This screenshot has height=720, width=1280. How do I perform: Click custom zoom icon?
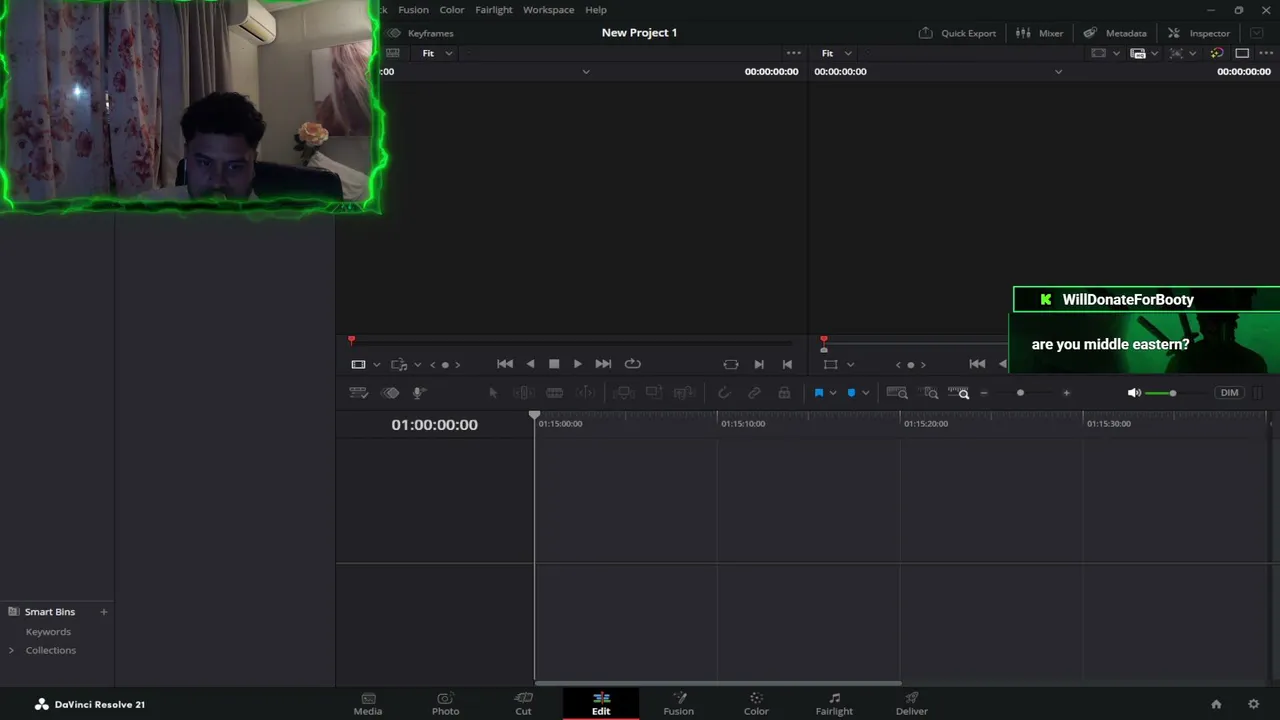[x=959, y=393]
